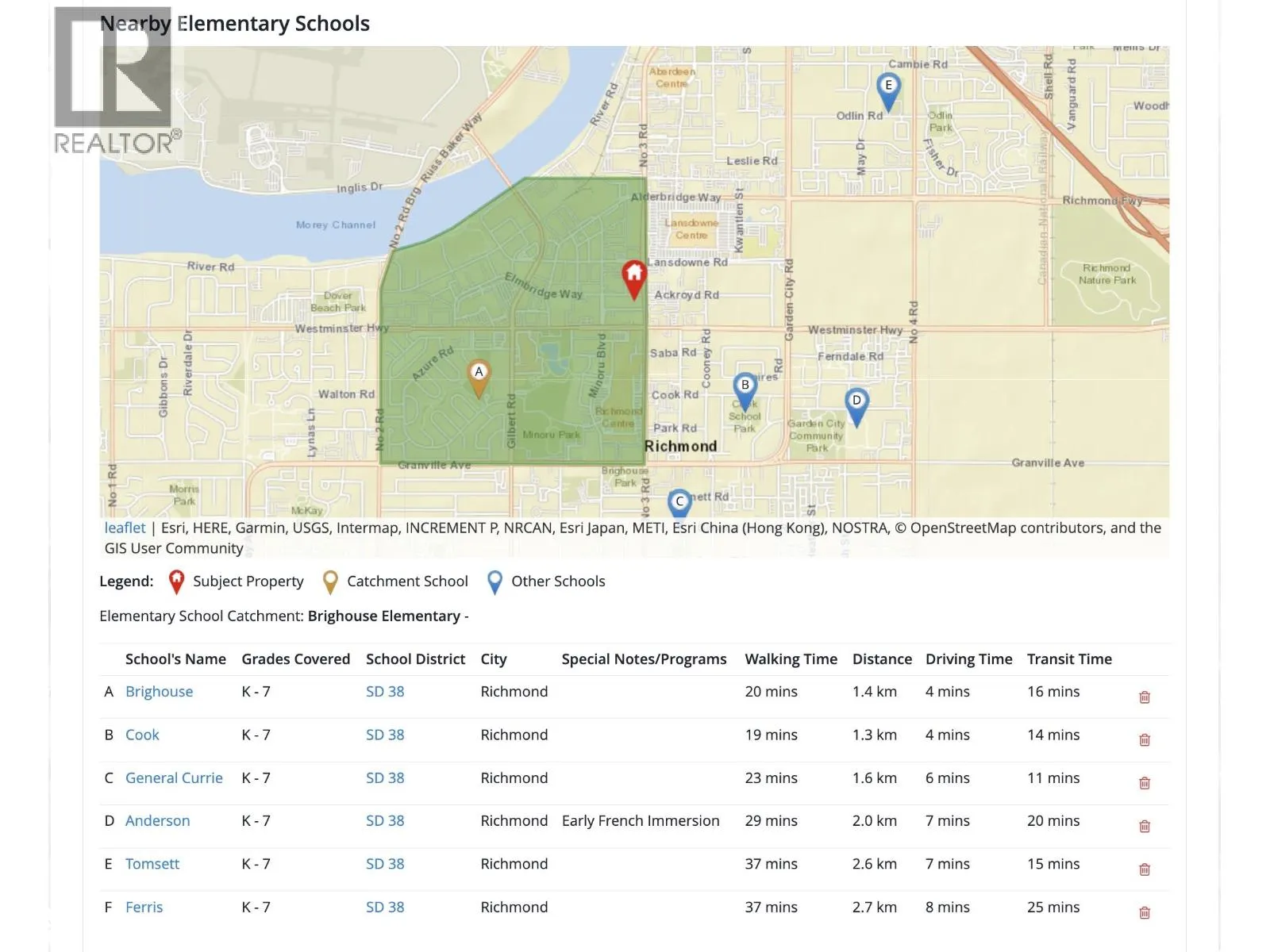Select map marker C near Brighouse Park
Image resolution: width=1270 pixels, height=952 pixels.
pos(679,503)
